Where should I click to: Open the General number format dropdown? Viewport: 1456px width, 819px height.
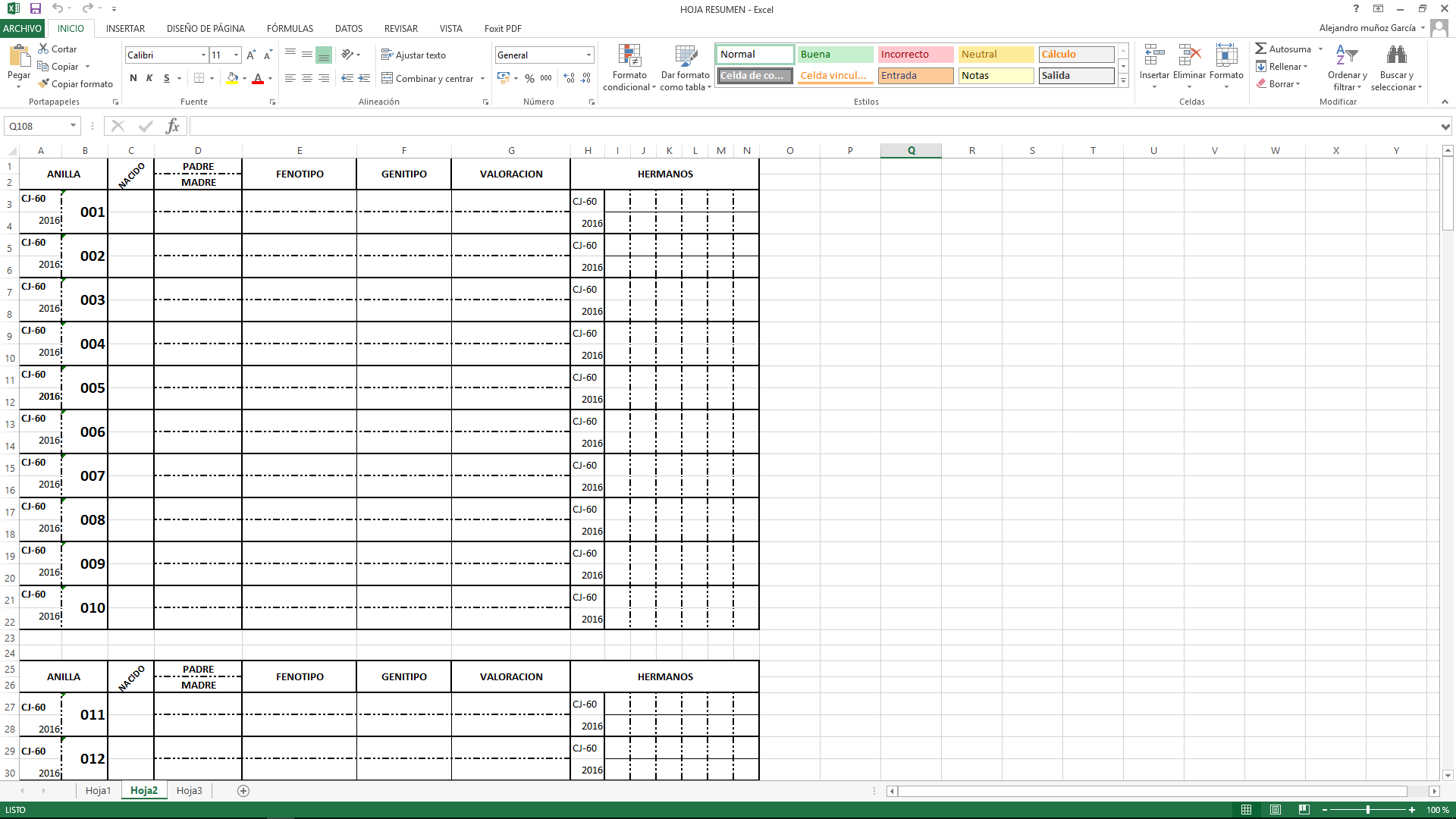coord(588,55)
